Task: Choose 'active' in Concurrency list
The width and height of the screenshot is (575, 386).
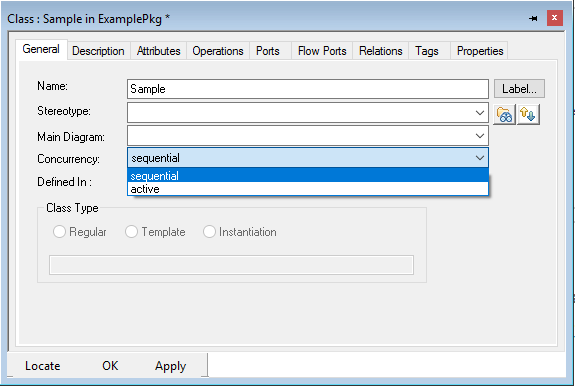Action: point(308,189)
